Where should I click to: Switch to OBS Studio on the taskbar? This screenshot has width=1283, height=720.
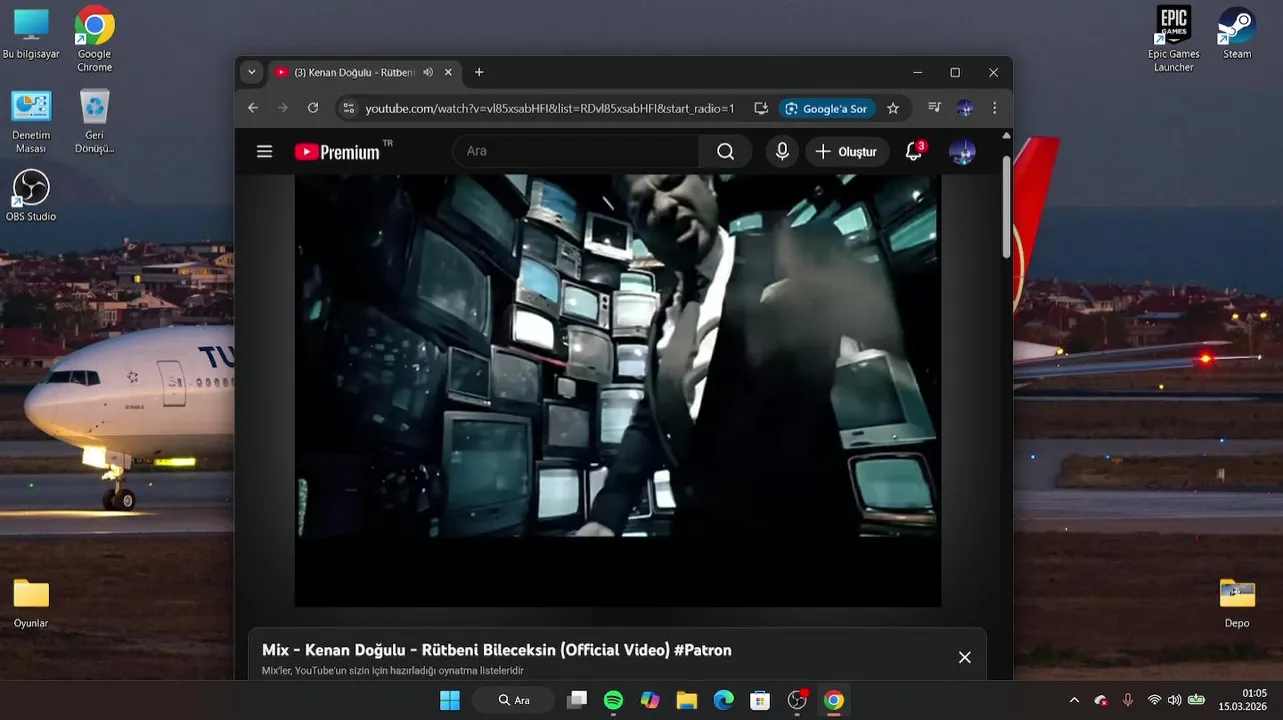pyautogui.click(x=797, y=700)
